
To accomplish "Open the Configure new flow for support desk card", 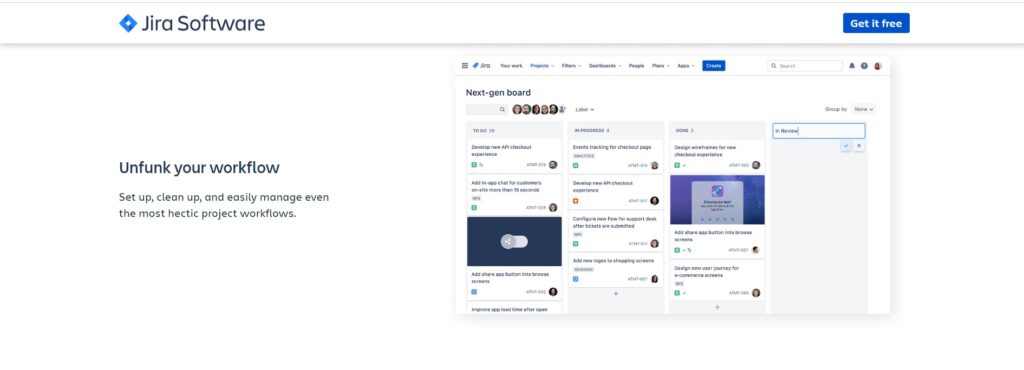I will pos(616,230).
